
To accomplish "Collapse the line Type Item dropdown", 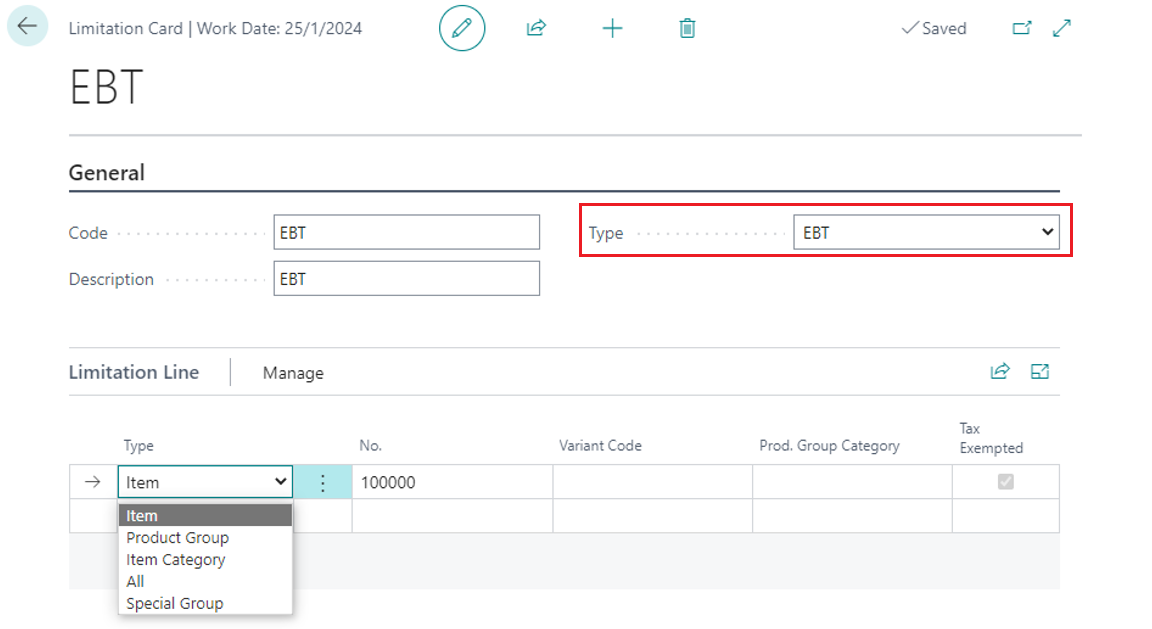I will coord(205,482).
